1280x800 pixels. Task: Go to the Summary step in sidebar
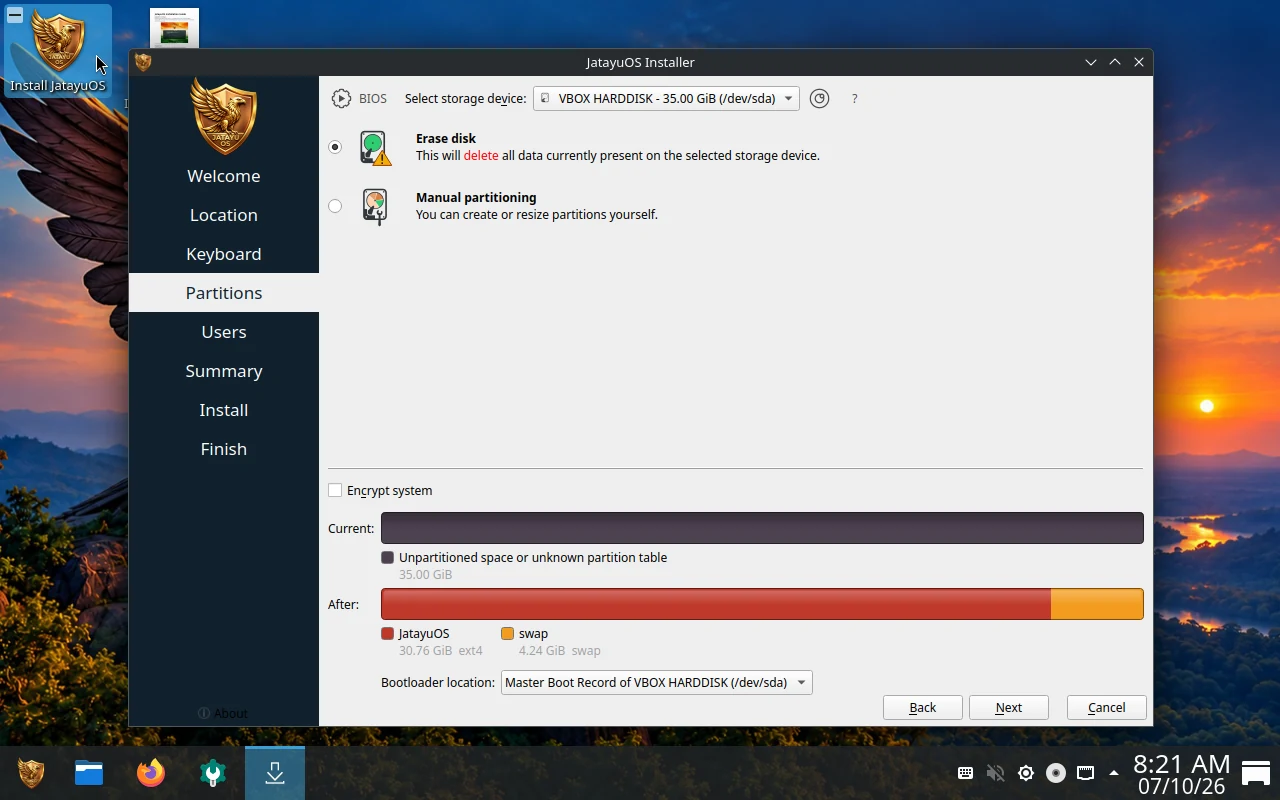(x=224, y=371)
